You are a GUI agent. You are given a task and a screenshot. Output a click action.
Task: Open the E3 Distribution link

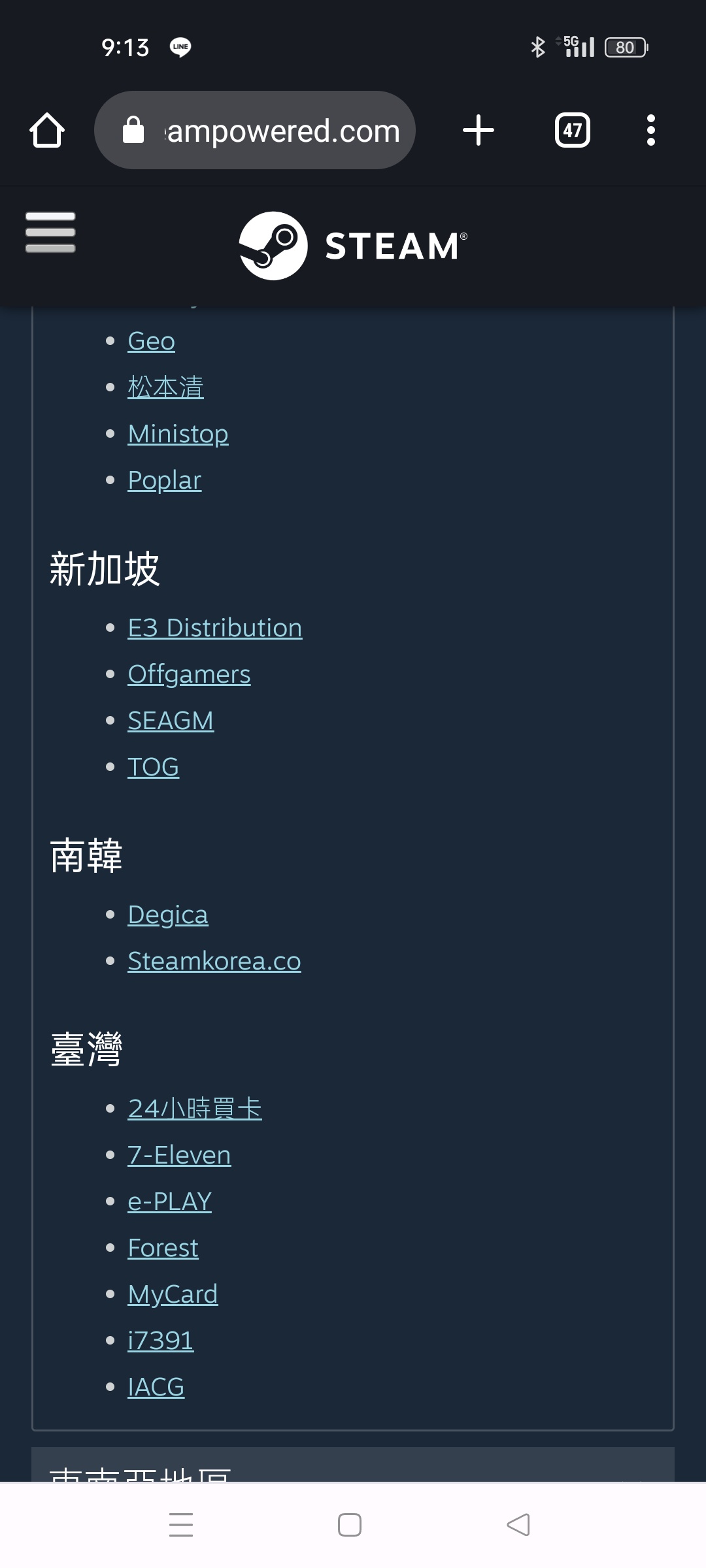click(x=215, y=628)
